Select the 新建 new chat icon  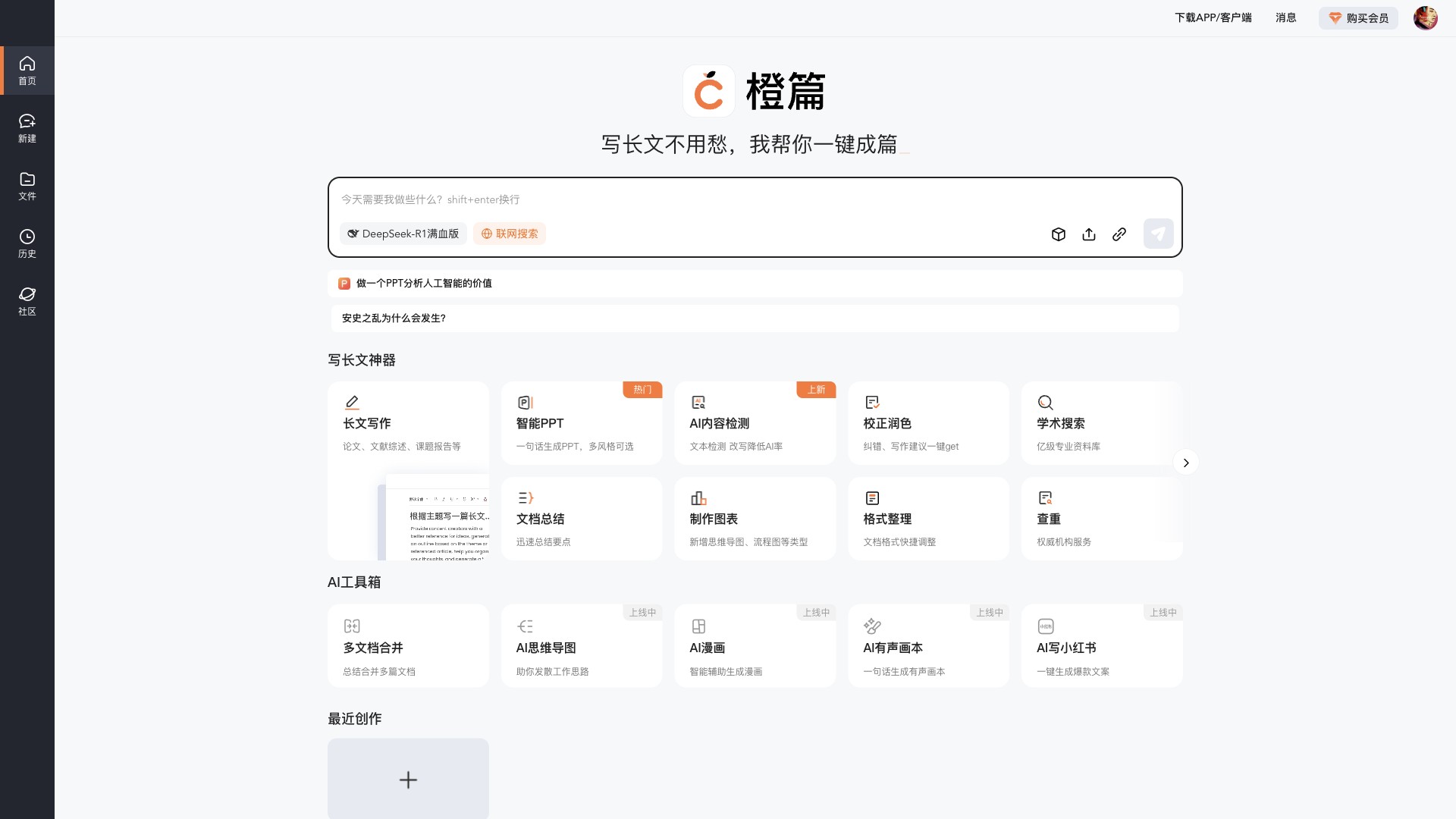[x=27, y=127]
